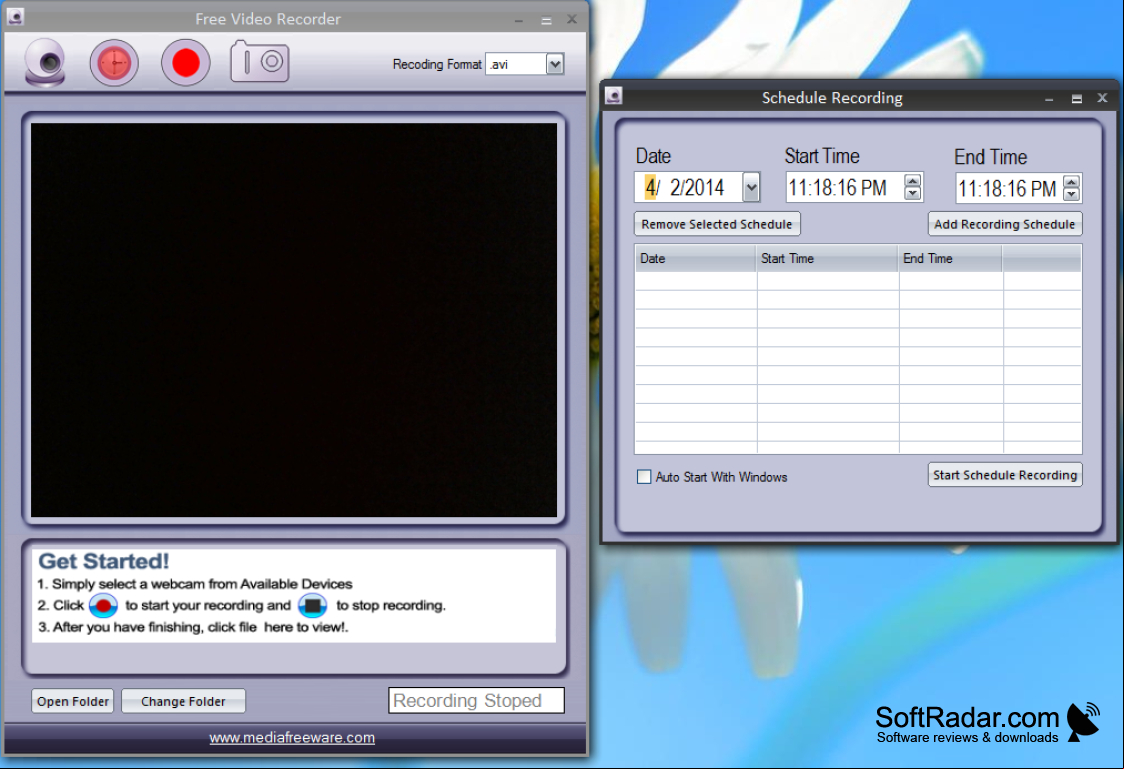Screen dimensions: 1124x769
Task: Click the .avi recording format field
Action: coord(515,65)
